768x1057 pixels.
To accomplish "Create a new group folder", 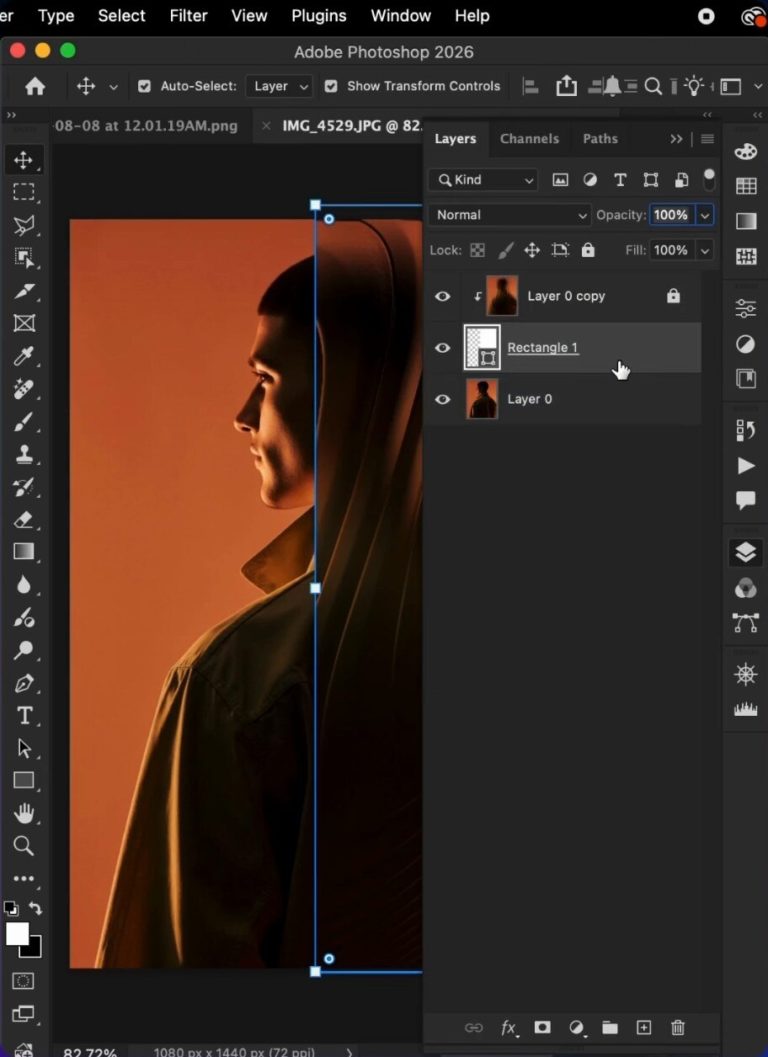I will click(x=610, y=1027).
